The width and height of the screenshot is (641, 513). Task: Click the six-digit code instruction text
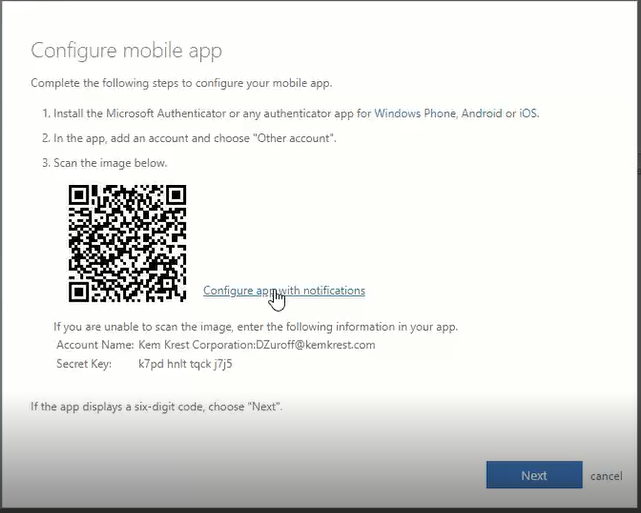coord(157,407)
